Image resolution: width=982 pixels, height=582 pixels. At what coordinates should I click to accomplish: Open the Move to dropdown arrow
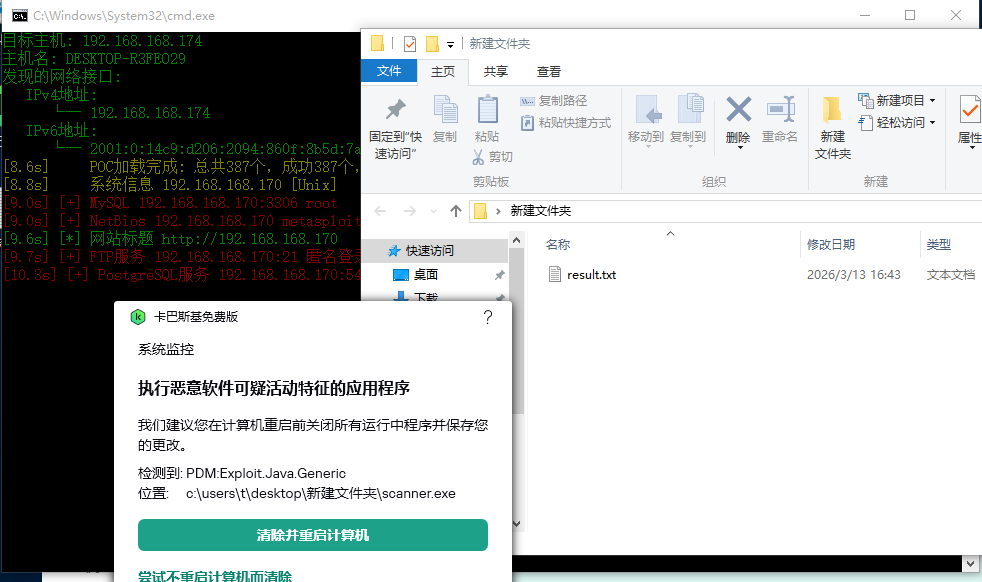(648, 147)
